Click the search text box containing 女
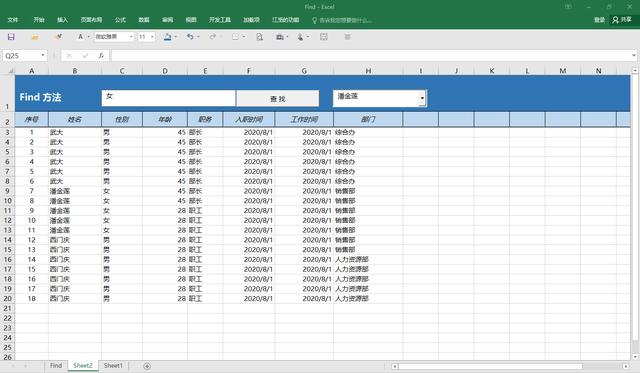 (x=168, y=98)
